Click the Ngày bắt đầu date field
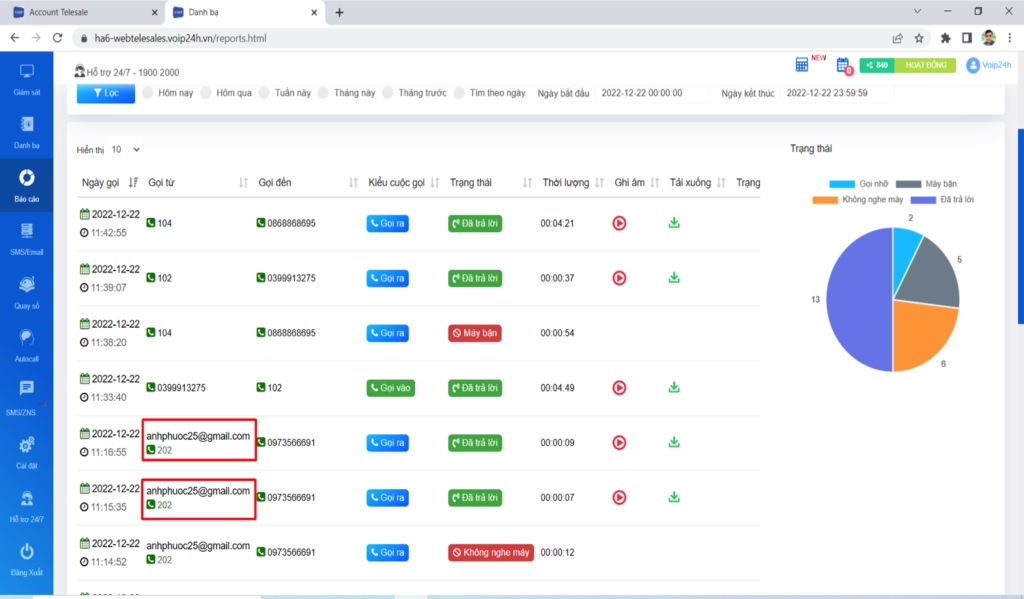The height and width of the screenshot is (599, 1024). (x=651, y=93)
